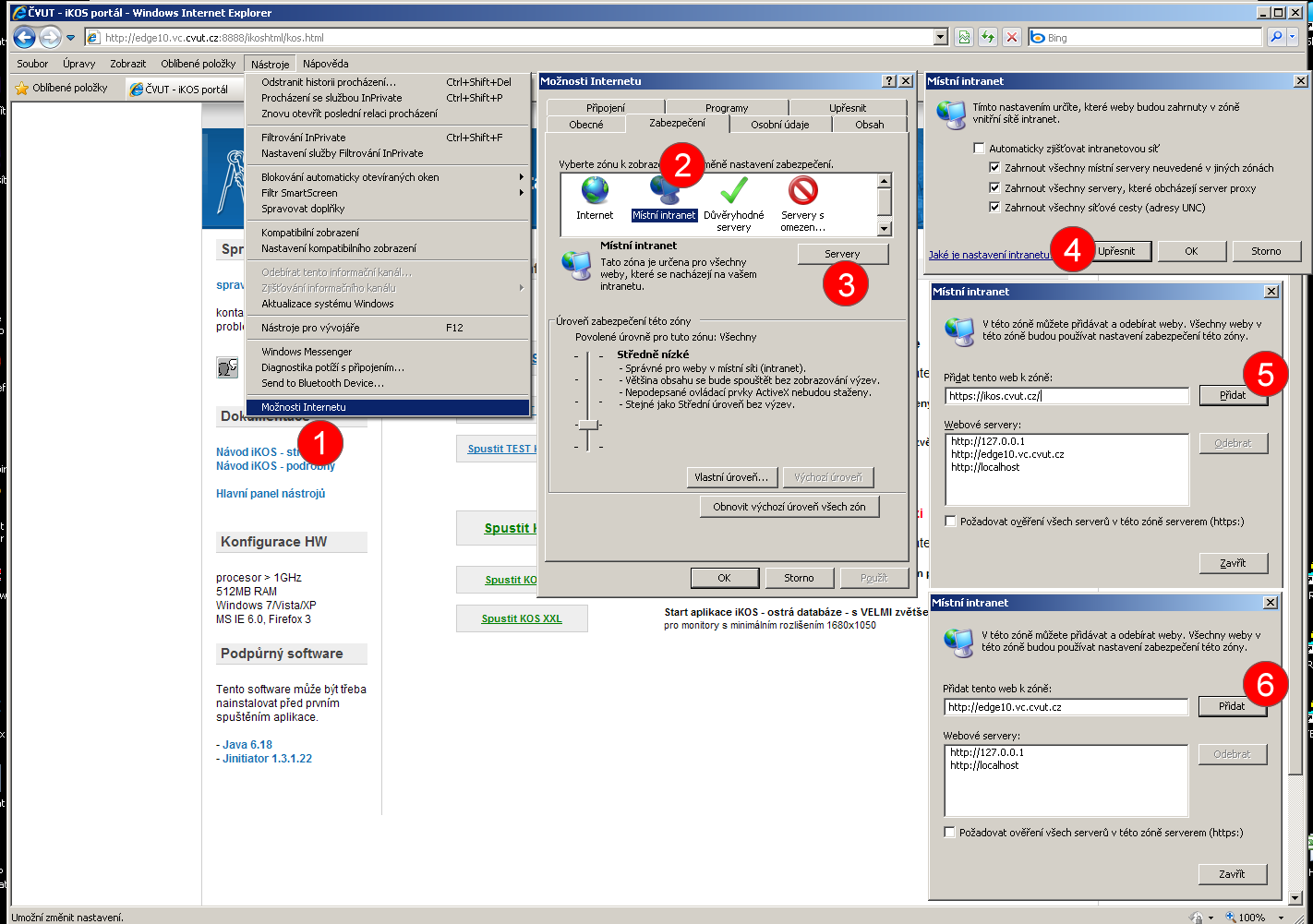Uncheck Zahrnout všechny síťové cesty UNC

click(994, 208)
